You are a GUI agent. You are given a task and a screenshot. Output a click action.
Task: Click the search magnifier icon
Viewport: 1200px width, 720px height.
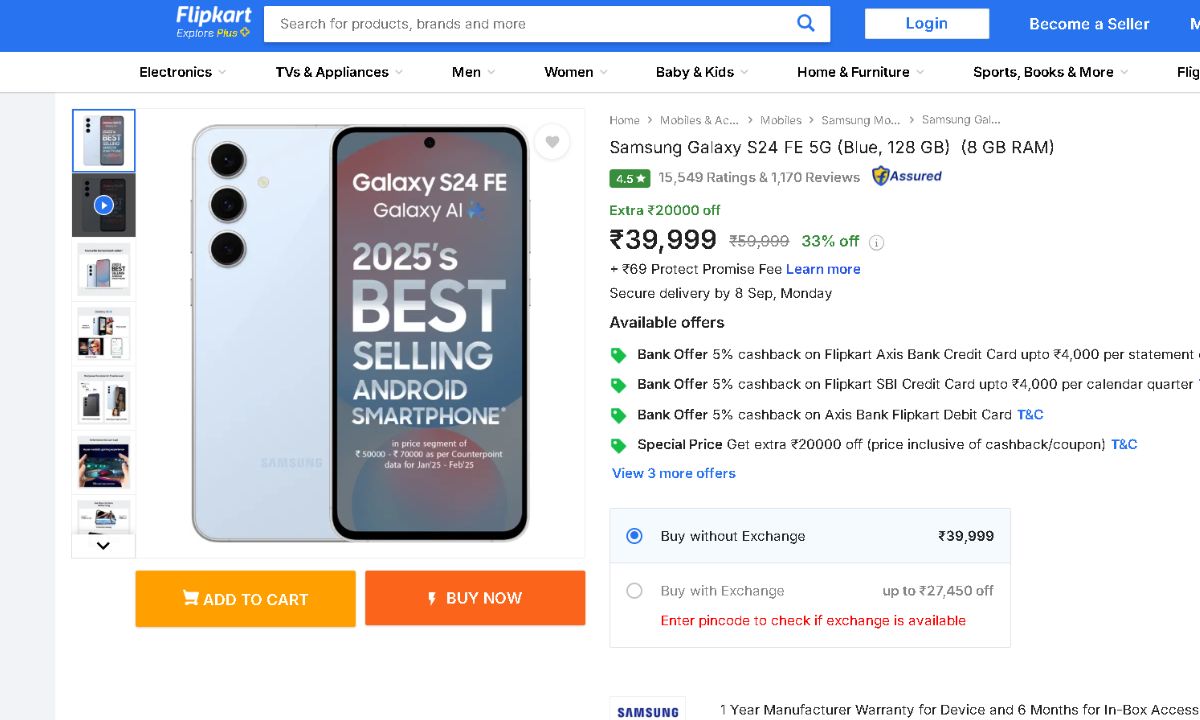(x=806, y=23)
